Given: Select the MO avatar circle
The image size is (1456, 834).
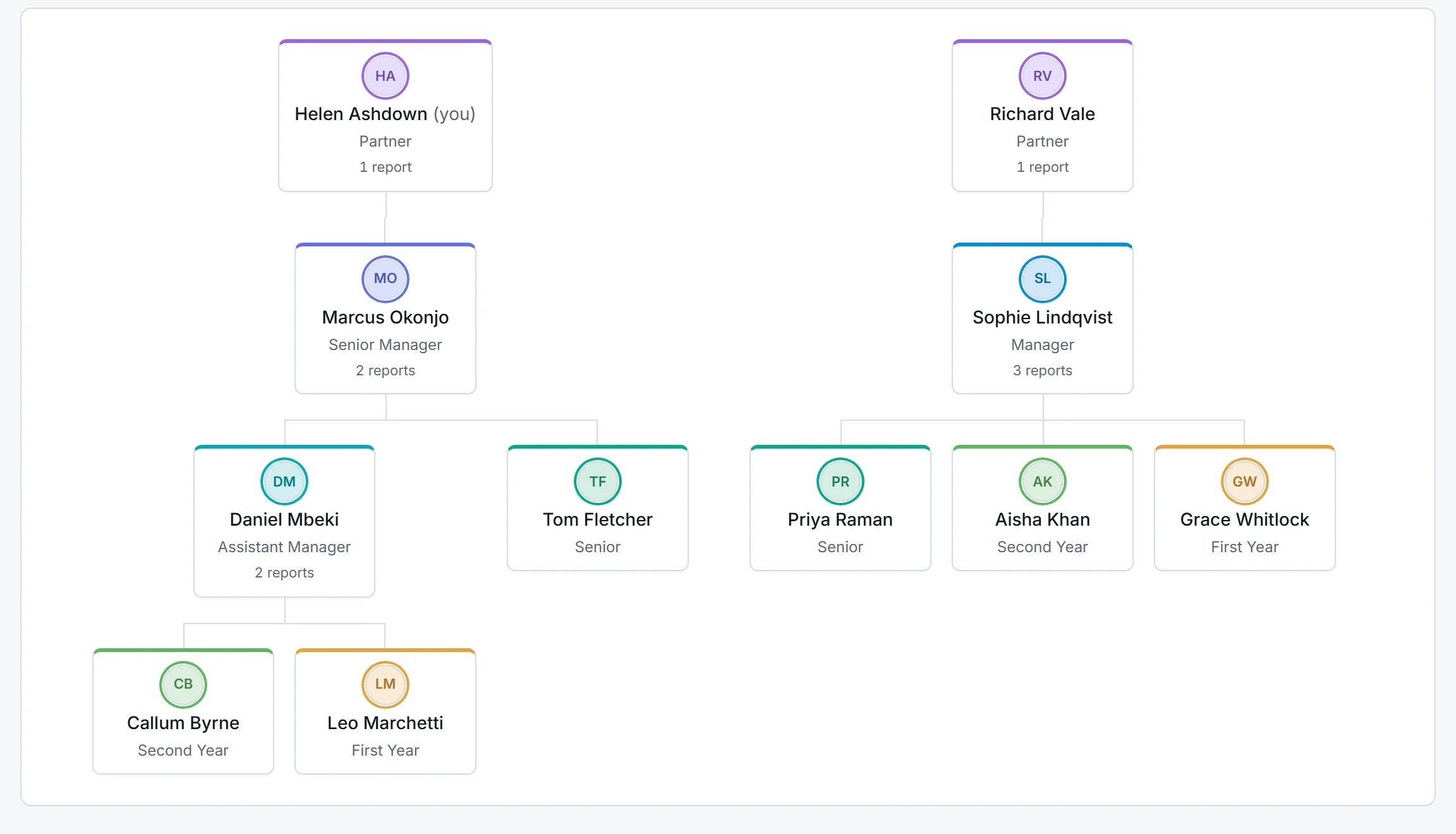Looking at the screenshot, I should pos(385,279).
